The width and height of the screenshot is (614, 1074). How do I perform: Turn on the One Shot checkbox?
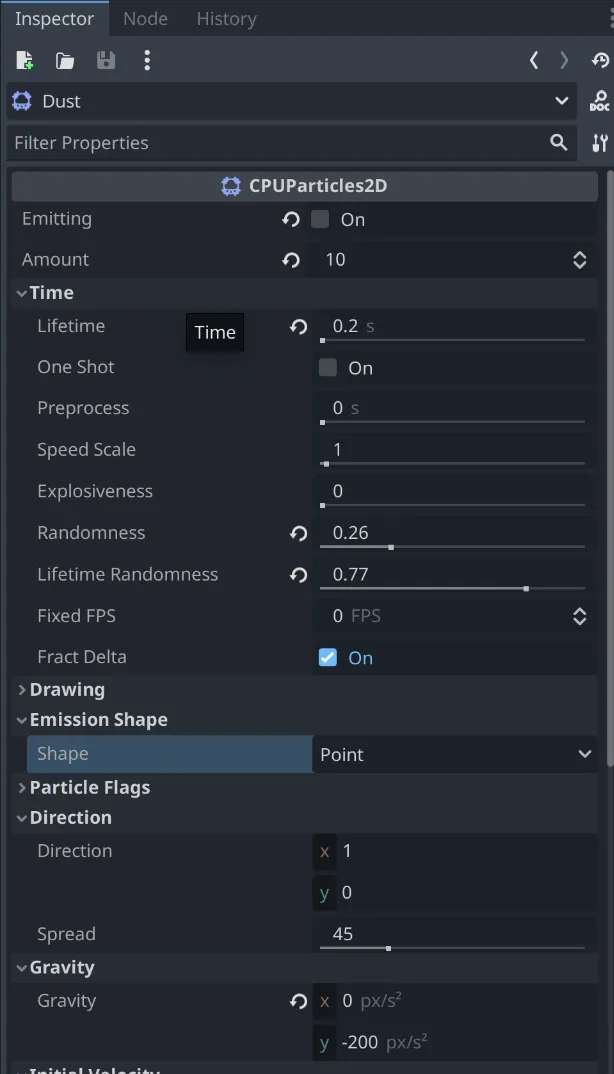click(x=328, y=368)
